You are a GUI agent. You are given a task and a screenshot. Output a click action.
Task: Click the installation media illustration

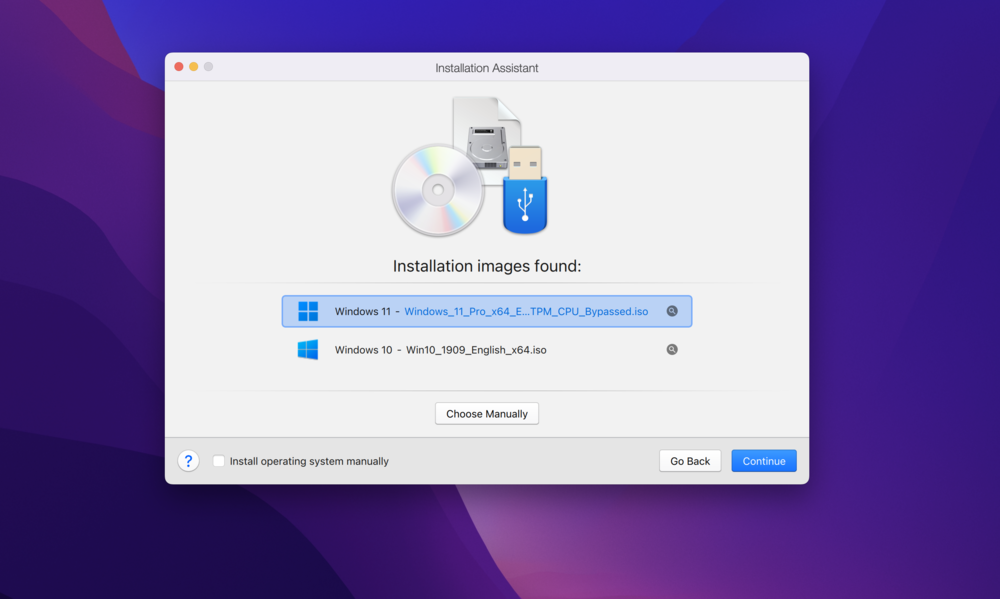(x=470, y=166)
